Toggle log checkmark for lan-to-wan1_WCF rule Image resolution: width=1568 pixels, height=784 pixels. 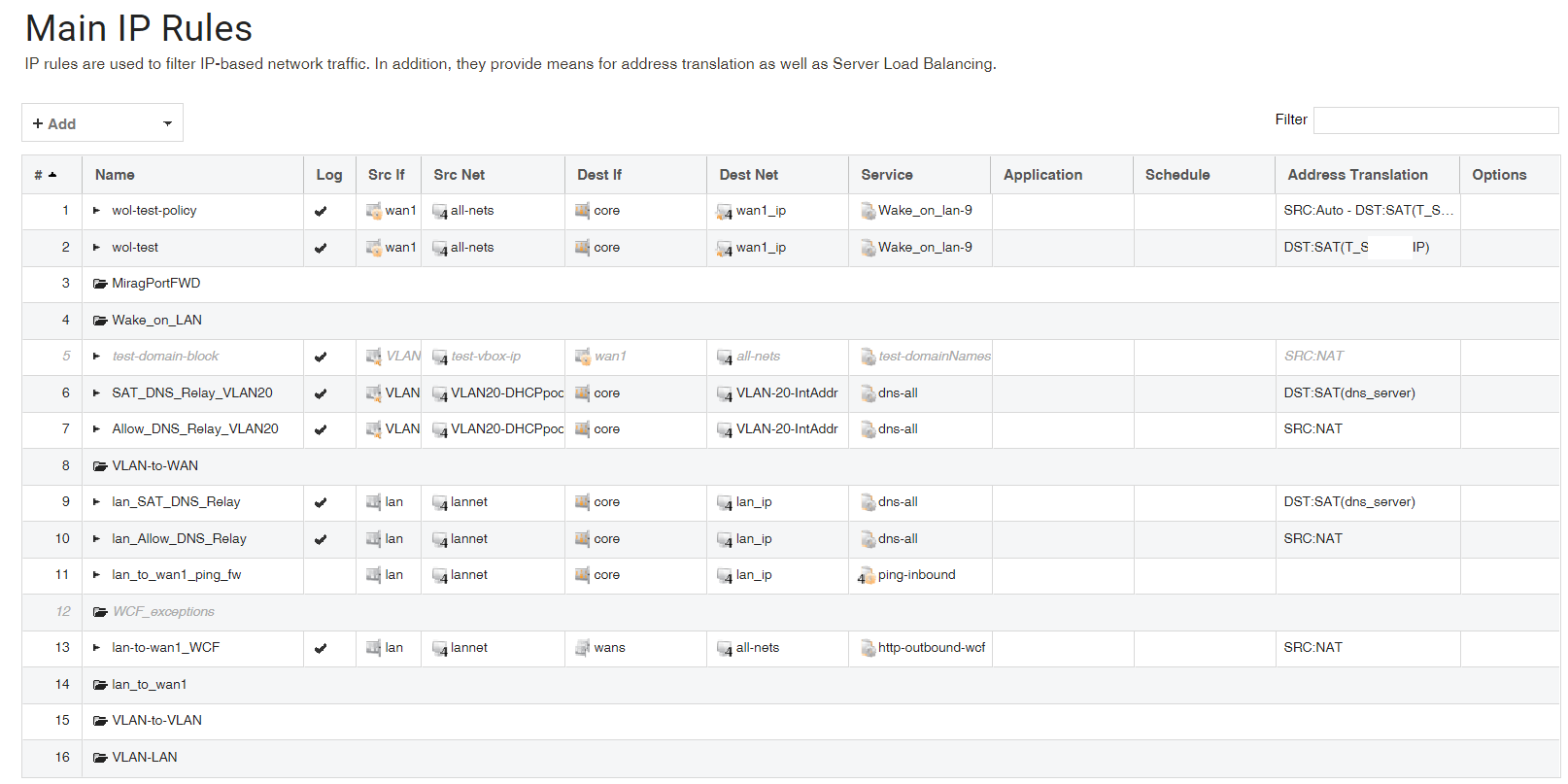321,648
